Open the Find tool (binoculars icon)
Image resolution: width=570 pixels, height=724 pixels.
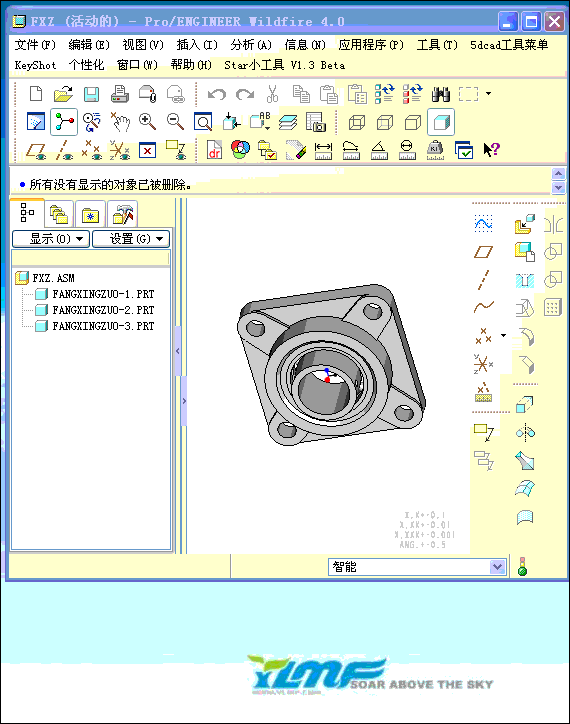[441, 94]
